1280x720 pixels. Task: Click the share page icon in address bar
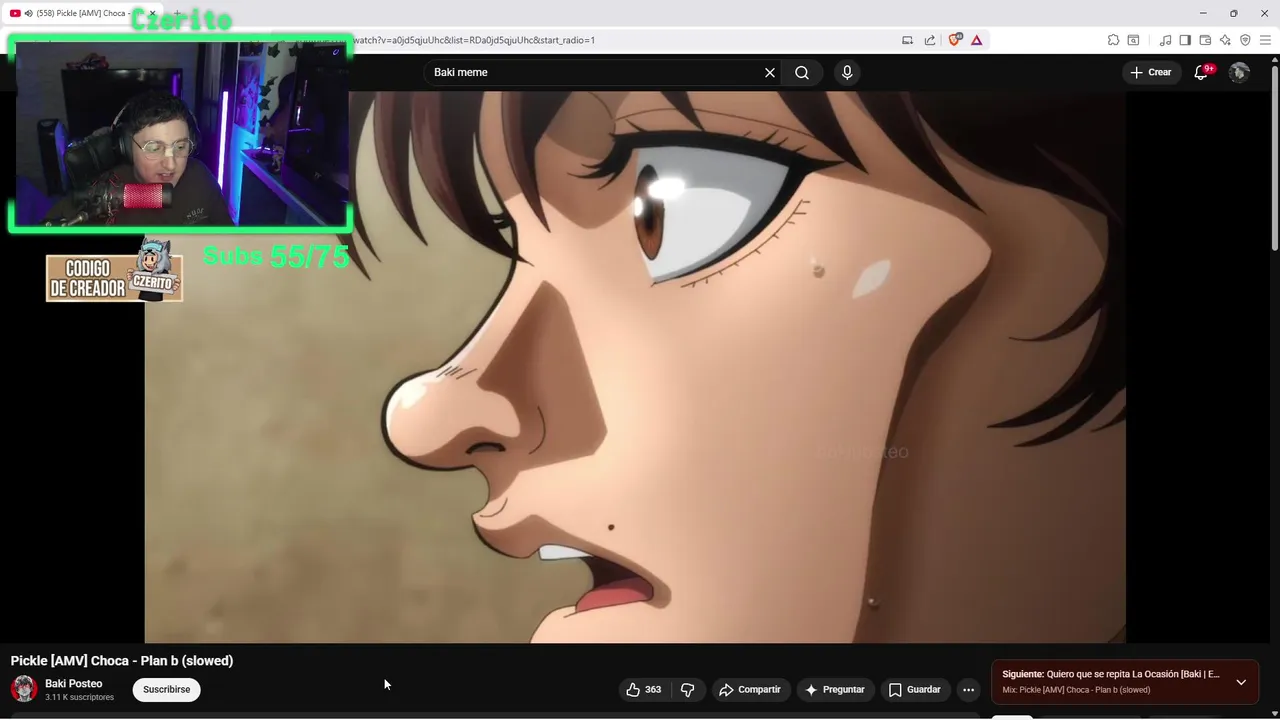tap(930, 40)
